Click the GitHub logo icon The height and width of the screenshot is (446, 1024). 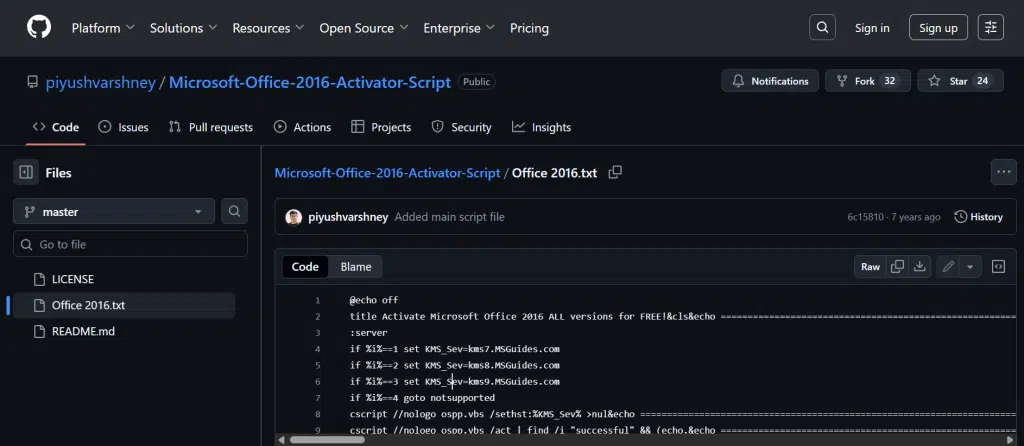(38, 28)
